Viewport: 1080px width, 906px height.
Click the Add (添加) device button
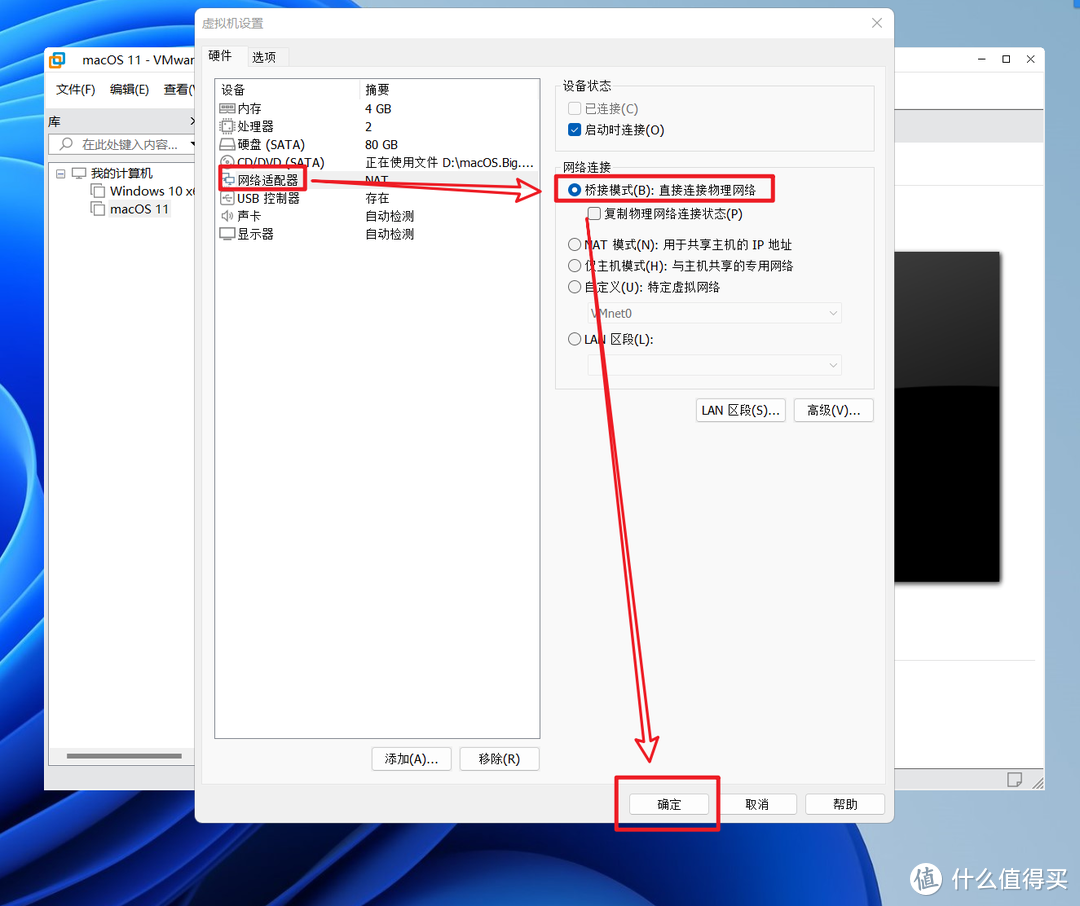411,759
